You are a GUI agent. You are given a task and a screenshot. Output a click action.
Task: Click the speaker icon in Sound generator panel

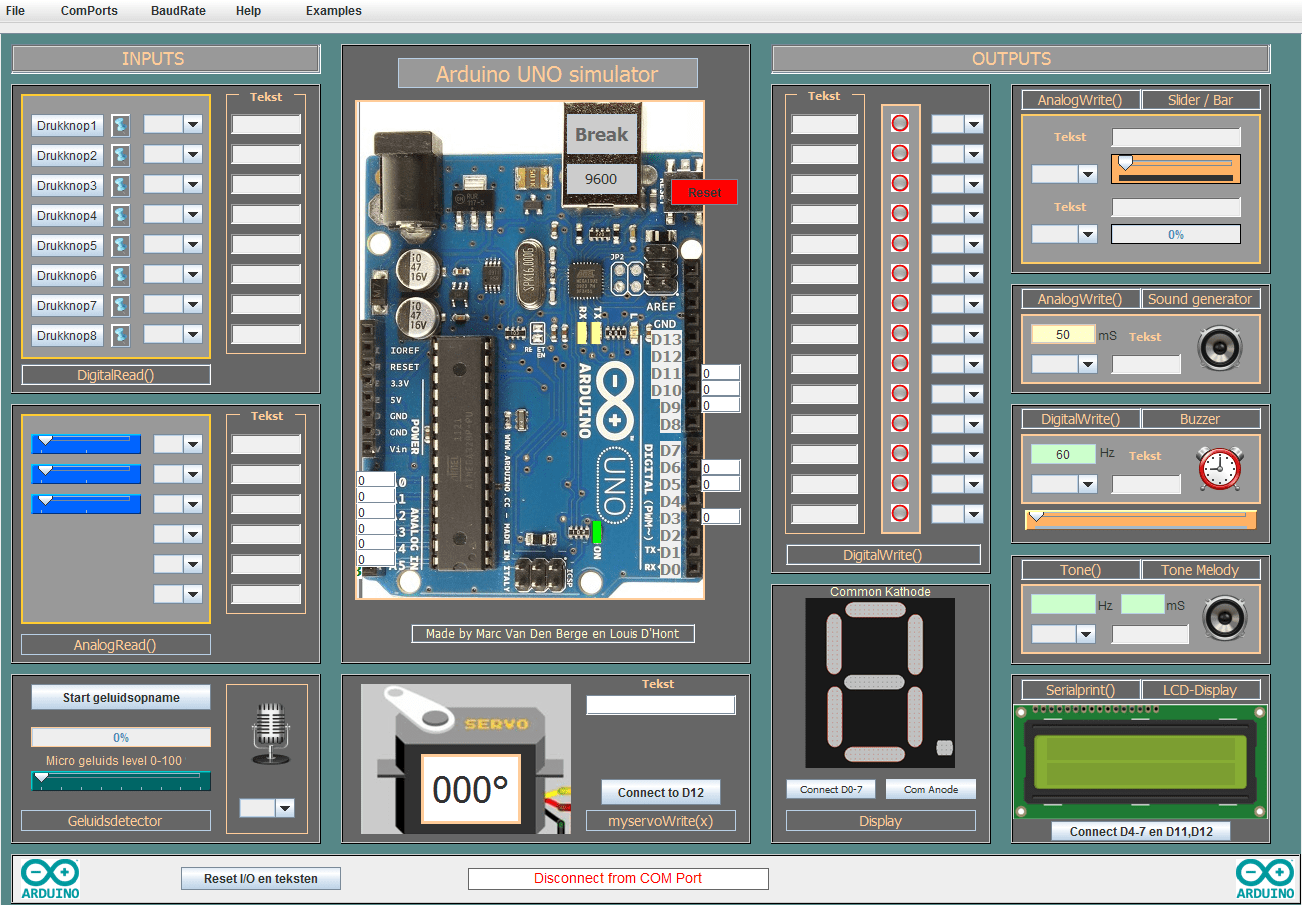1220,349
